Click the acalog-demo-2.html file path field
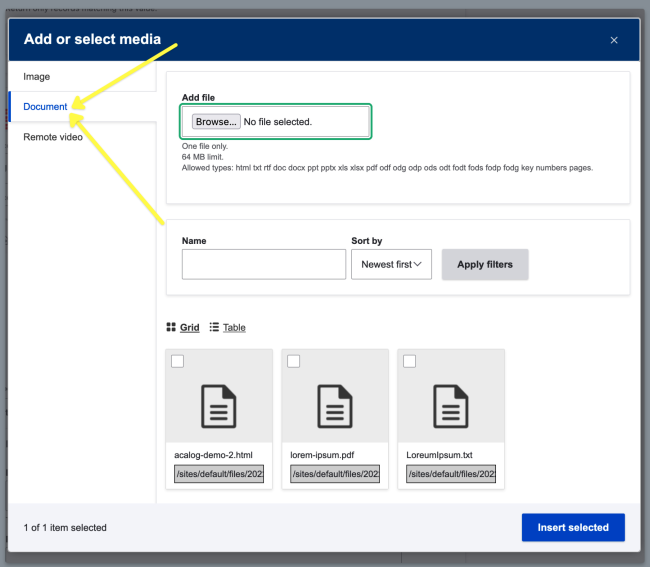650x567 pixels. click(x=219, y=474)
